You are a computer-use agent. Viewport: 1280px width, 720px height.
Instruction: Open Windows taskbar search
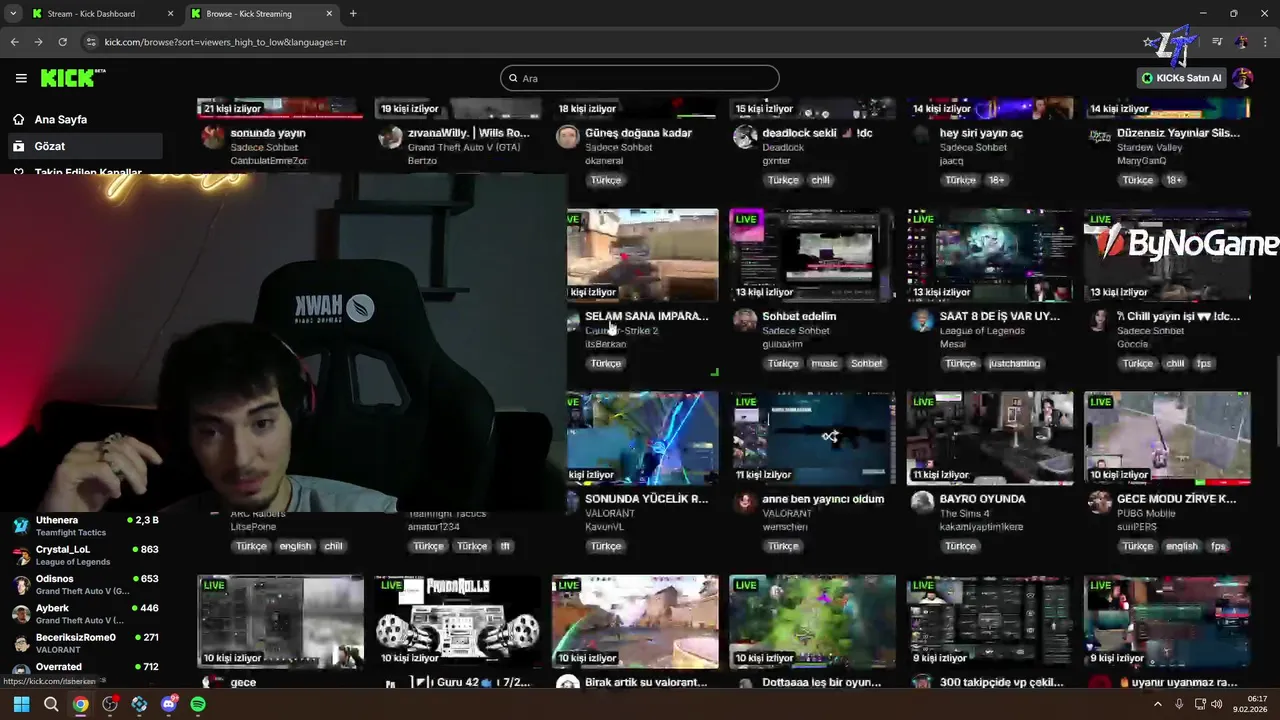point(51,704)
